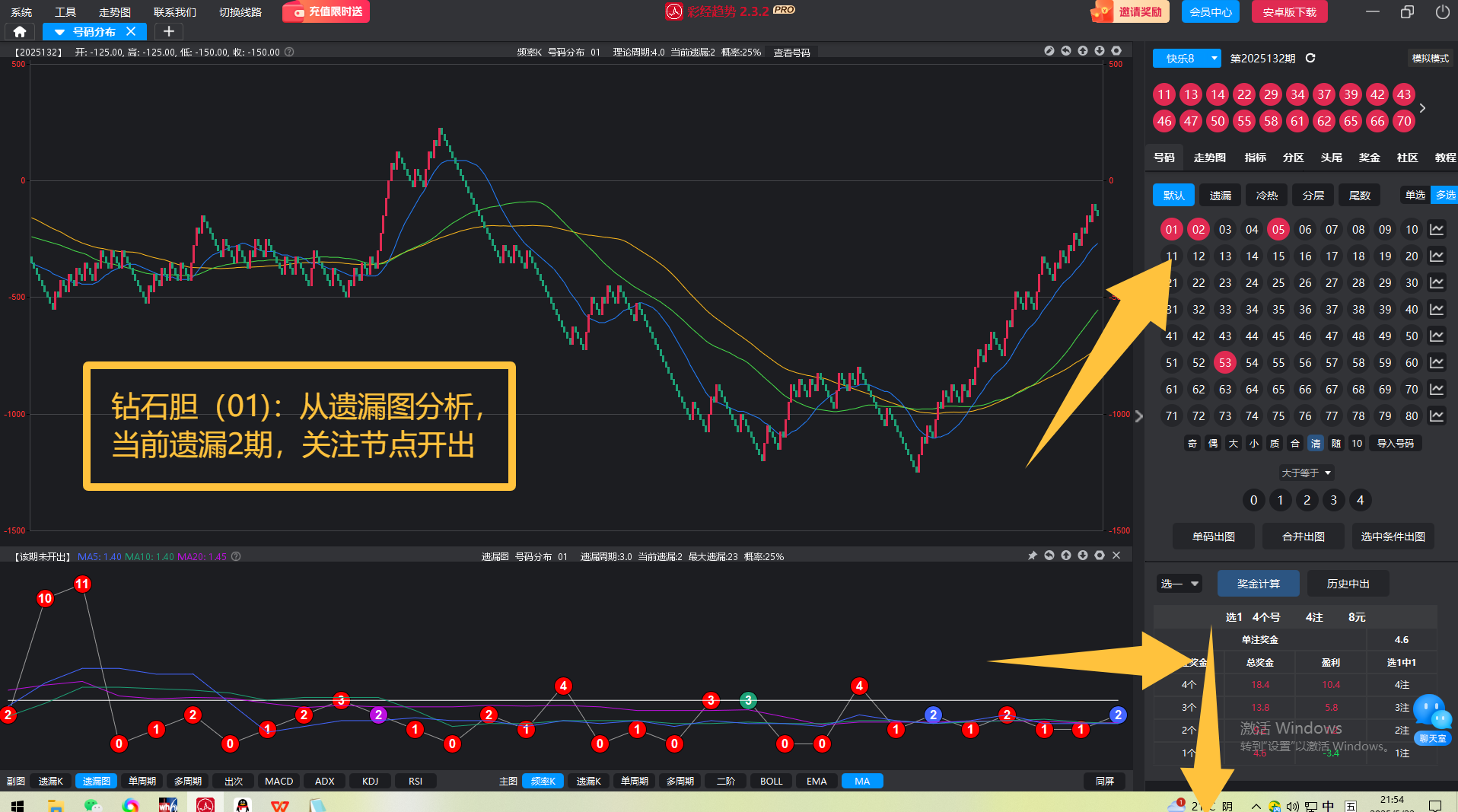Viewport: 1458px width, 812px height.
Task: Click help question mark beside main chart values
Action: [289, 52]
